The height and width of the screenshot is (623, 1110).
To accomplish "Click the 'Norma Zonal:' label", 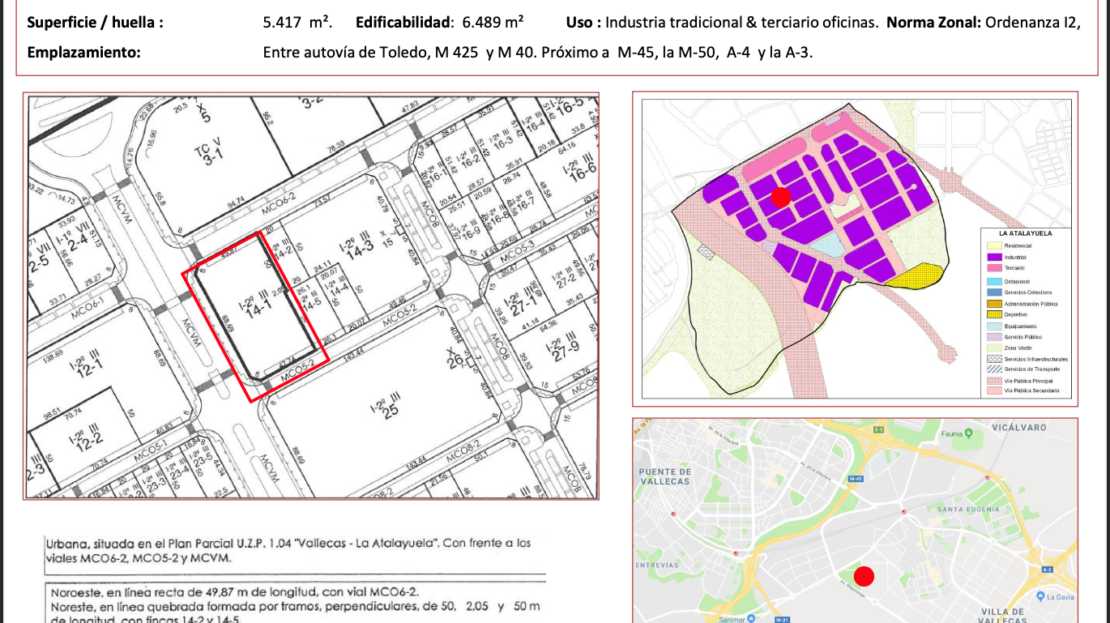I will tap(934, 23).
